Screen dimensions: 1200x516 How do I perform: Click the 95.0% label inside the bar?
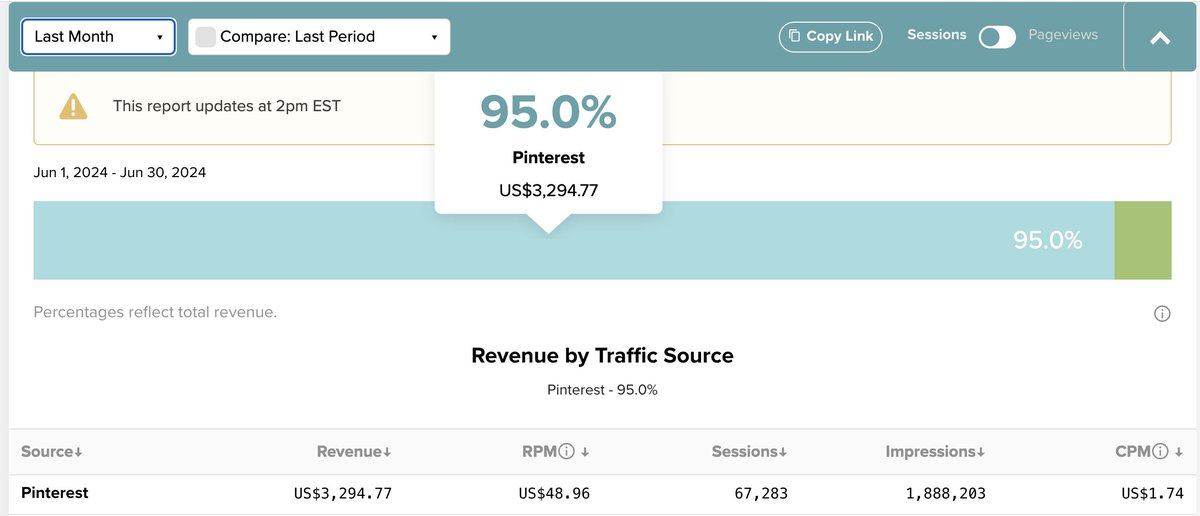1048,240
